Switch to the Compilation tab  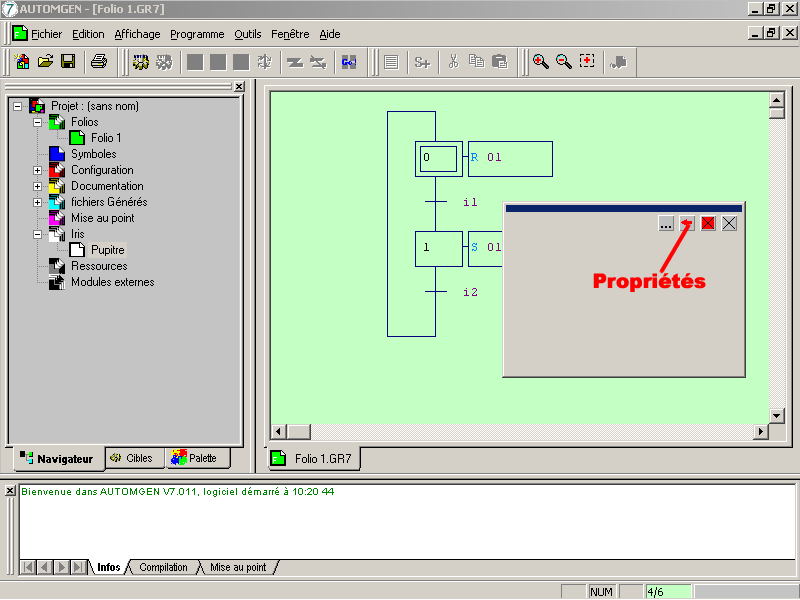pyautogui.click(x=163, y=568)
